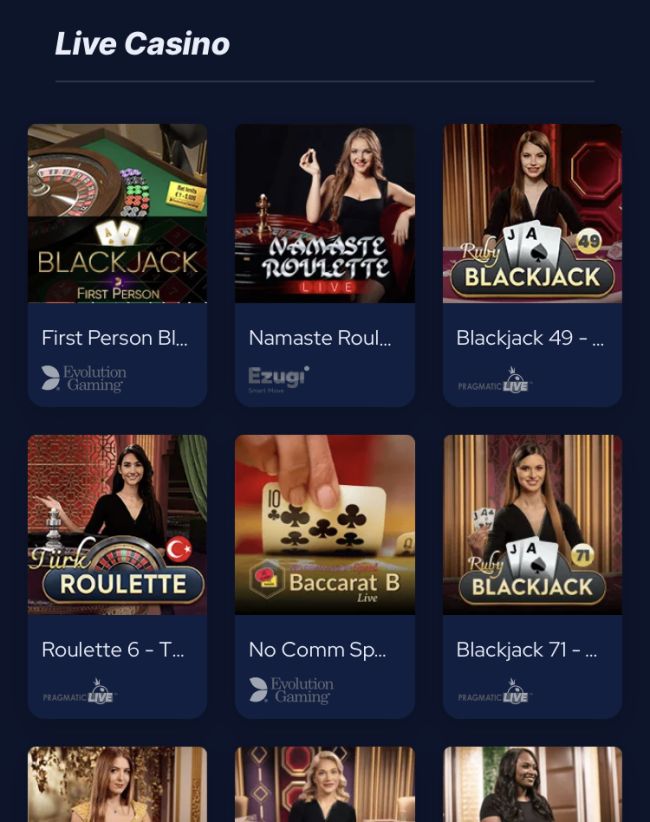Open bottom-right game with dark-haired dealer
Screen dimensions: 650x822
(533, 784)
